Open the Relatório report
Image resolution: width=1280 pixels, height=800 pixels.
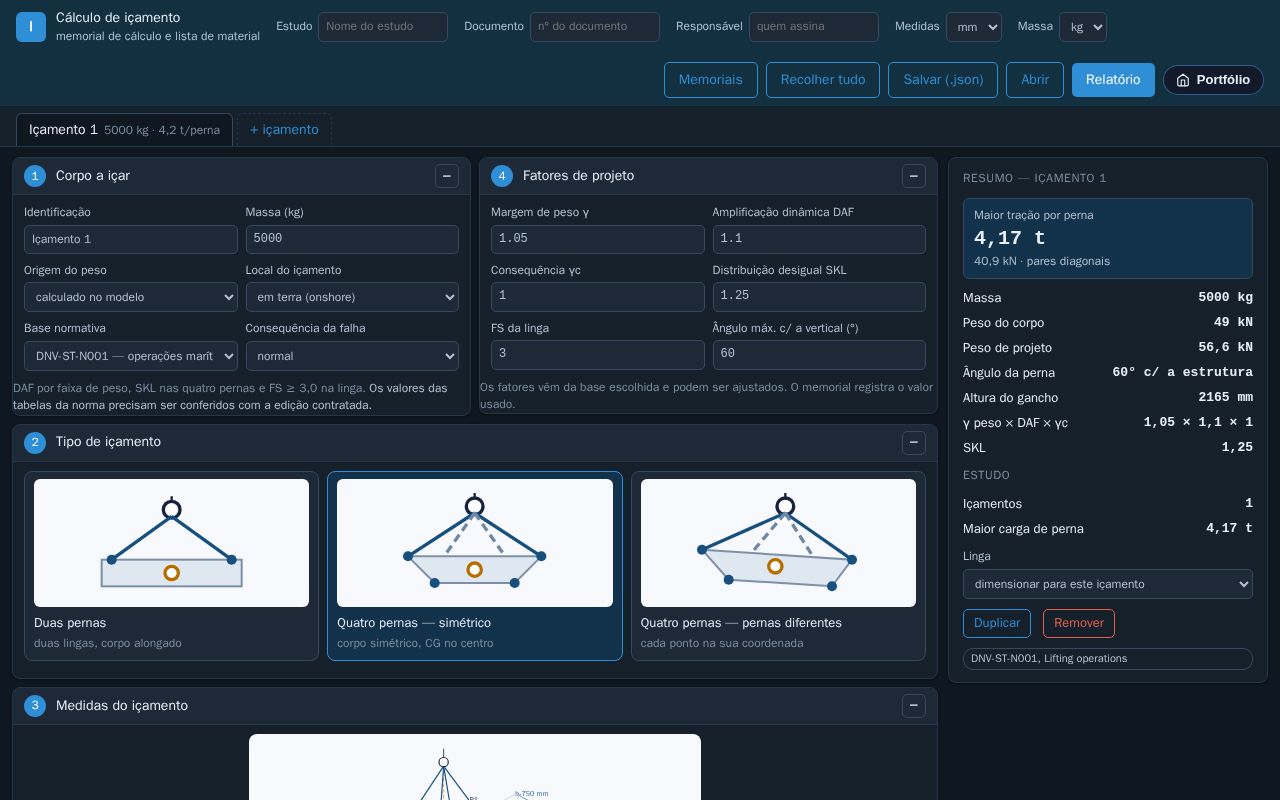pos(1113,80)
